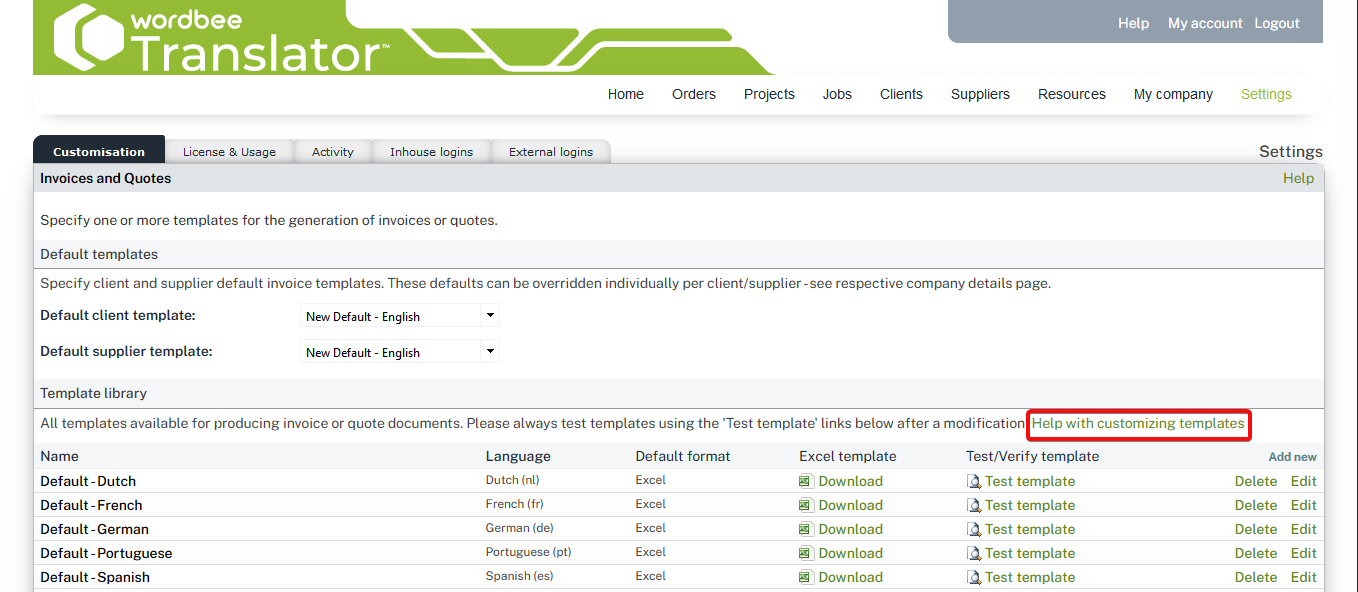Navigate to Suppliers in the main menu
Screen dimensions: 1358x592
tap(980, 94)
